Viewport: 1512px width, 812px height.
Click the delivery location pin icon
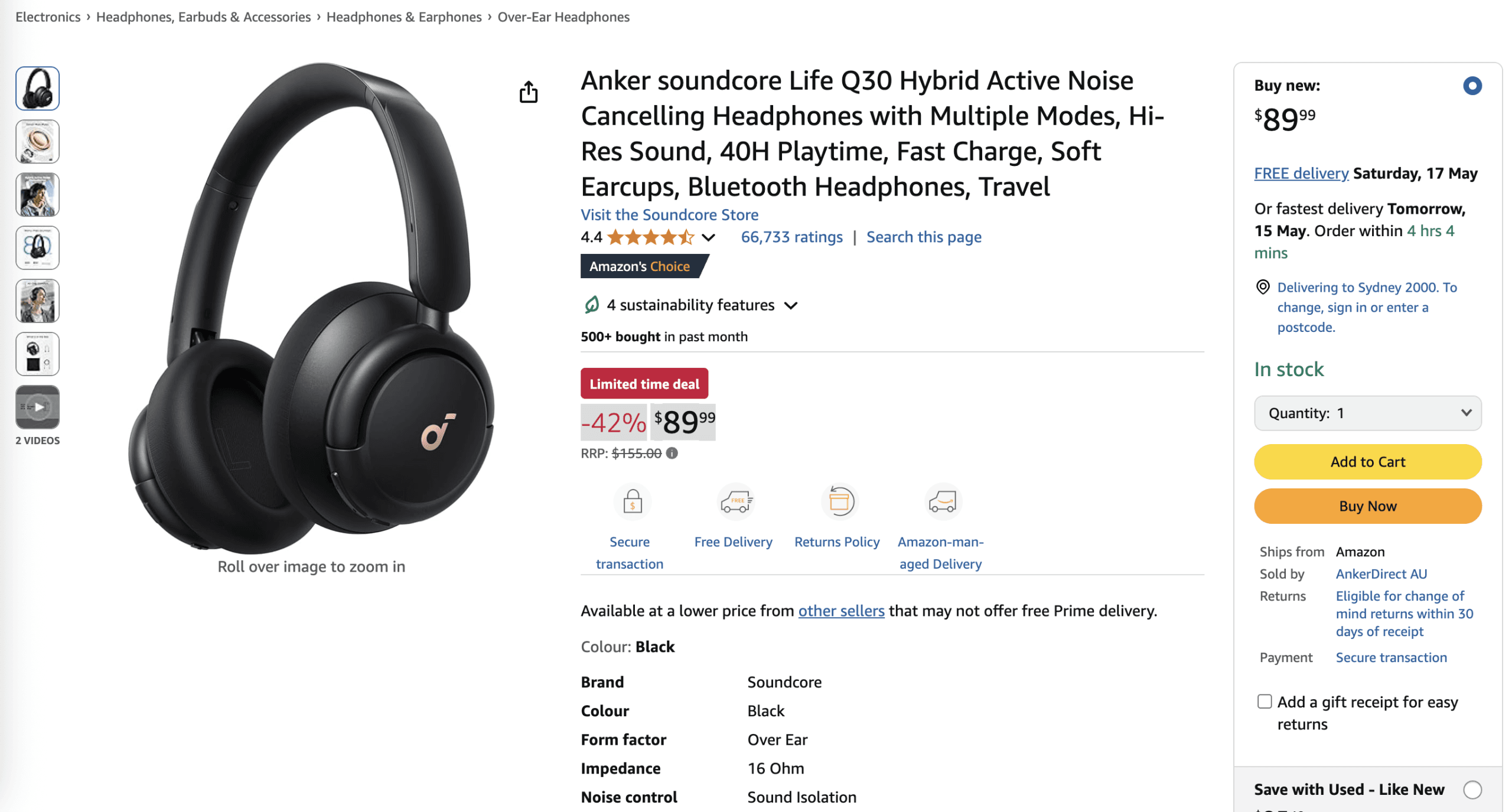click(x=1262, y=287)
